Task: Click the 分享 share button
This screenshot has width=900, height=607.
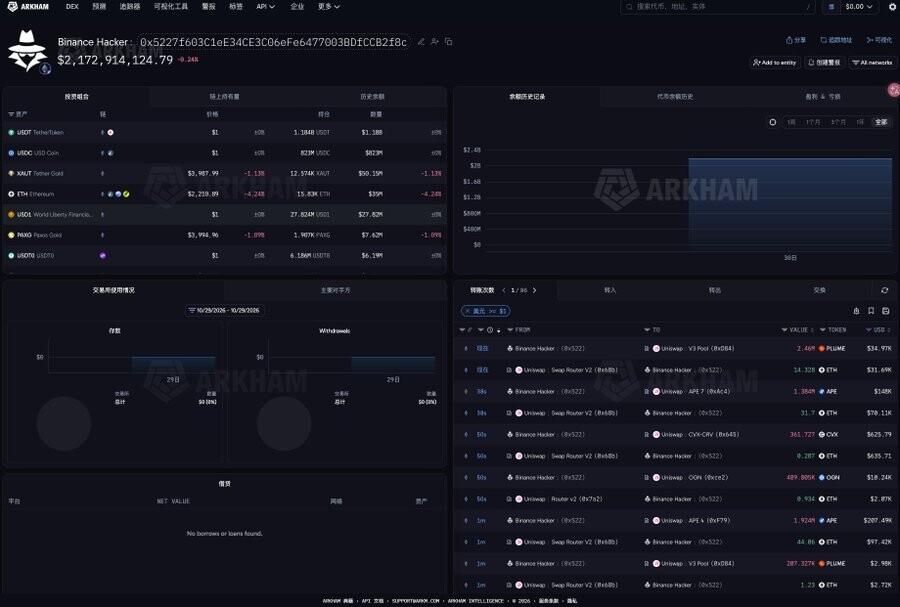Action: point(796,40)
